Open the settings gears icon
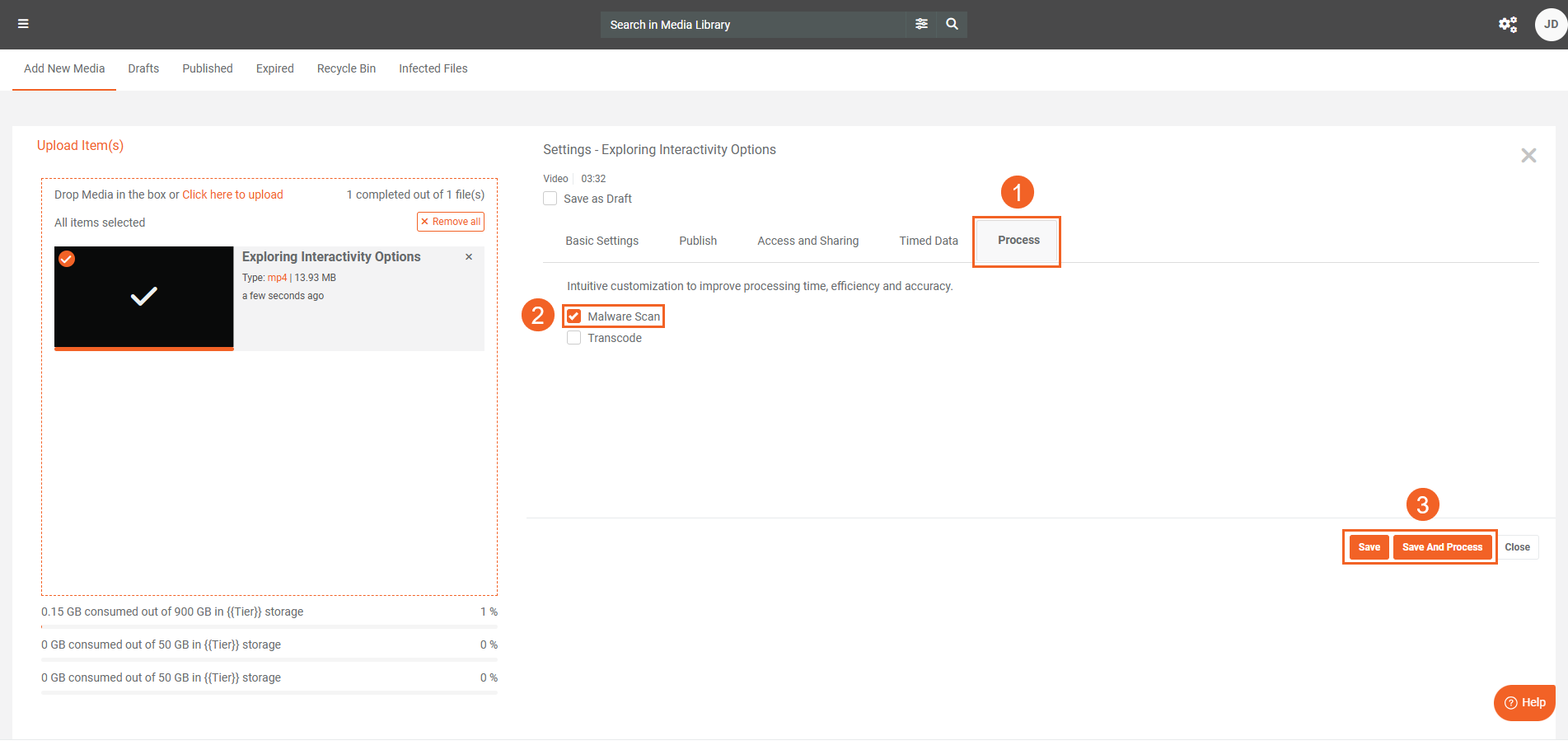1568x750 pixels. [x=1507, y=25]
